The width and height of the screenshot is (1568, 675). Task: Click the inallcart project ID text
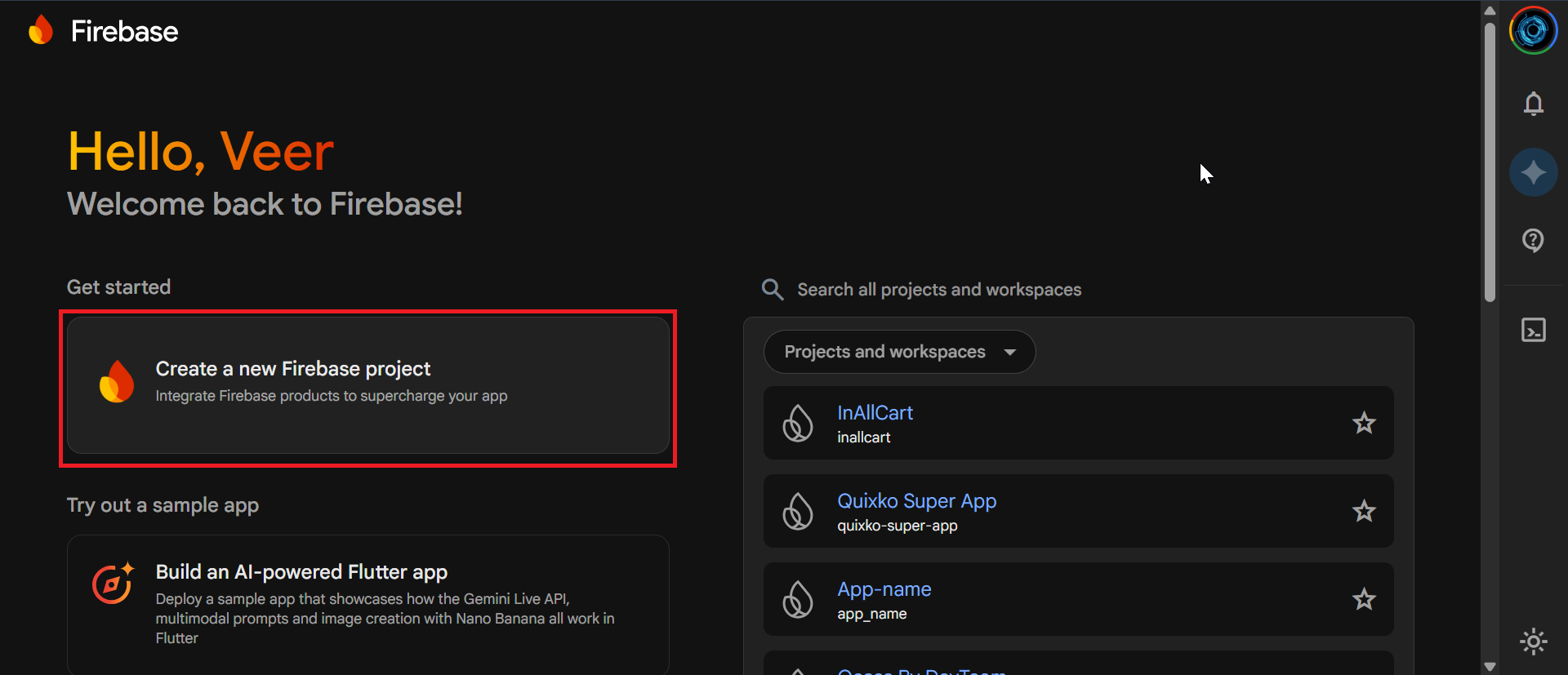click(863, 437)
